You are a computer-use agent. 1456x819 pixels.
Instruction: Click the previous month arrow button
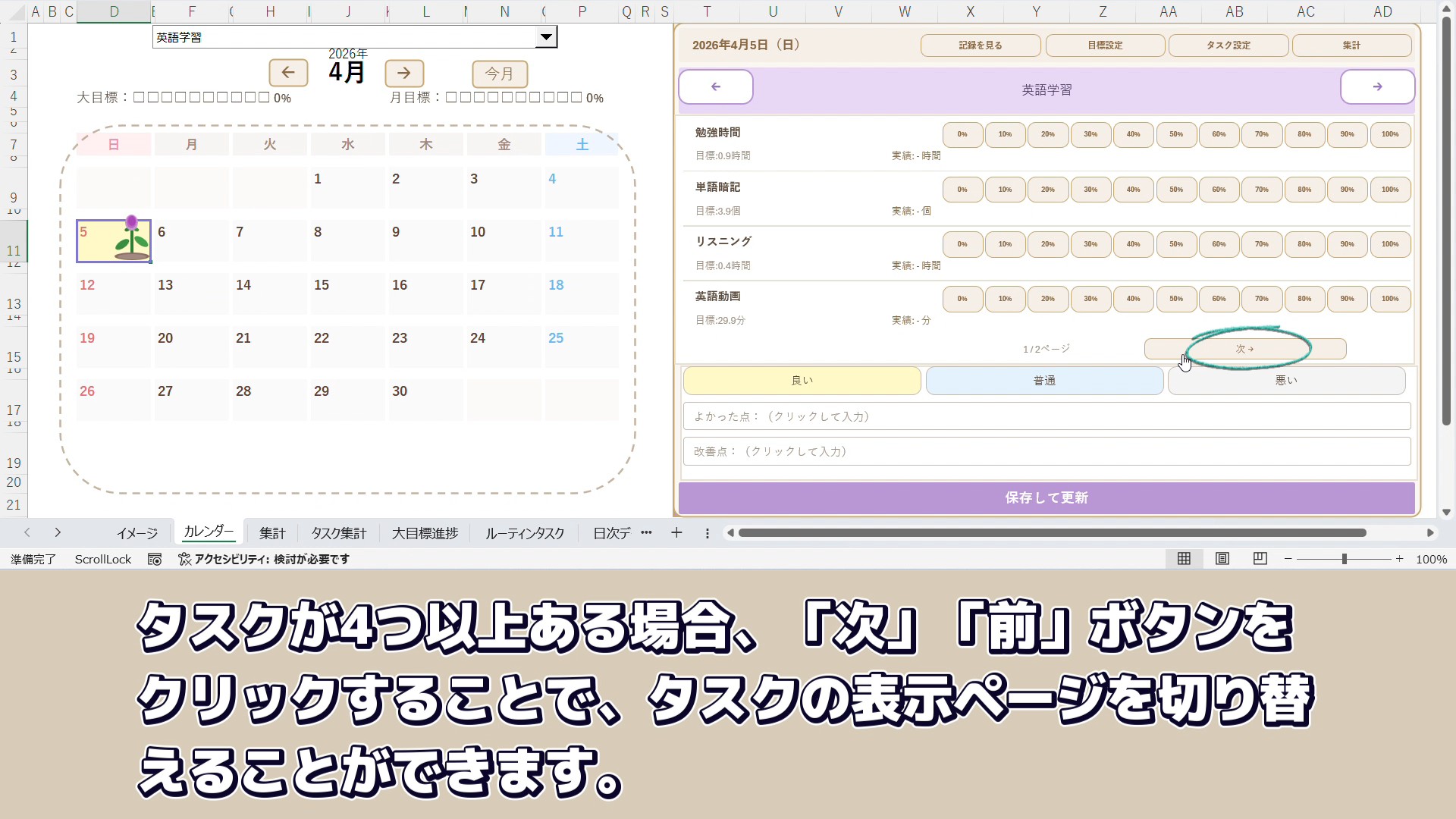tap(288, 73)
